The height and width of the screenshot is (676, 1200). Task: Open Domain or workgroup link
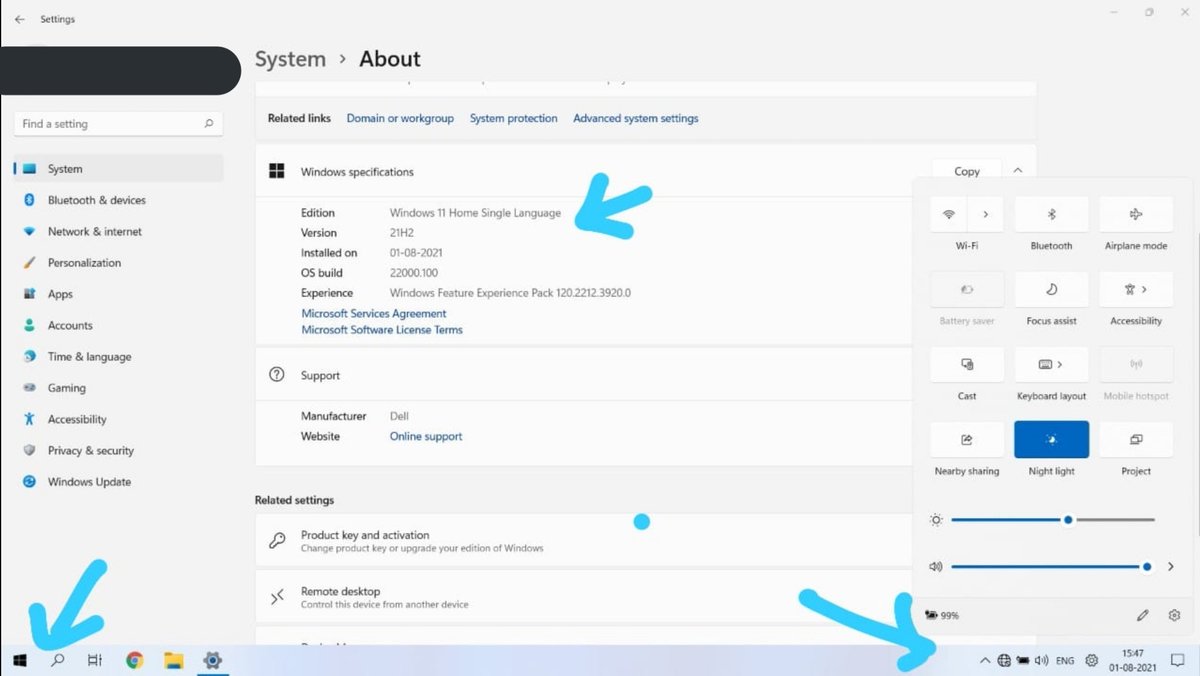(400, 118)
